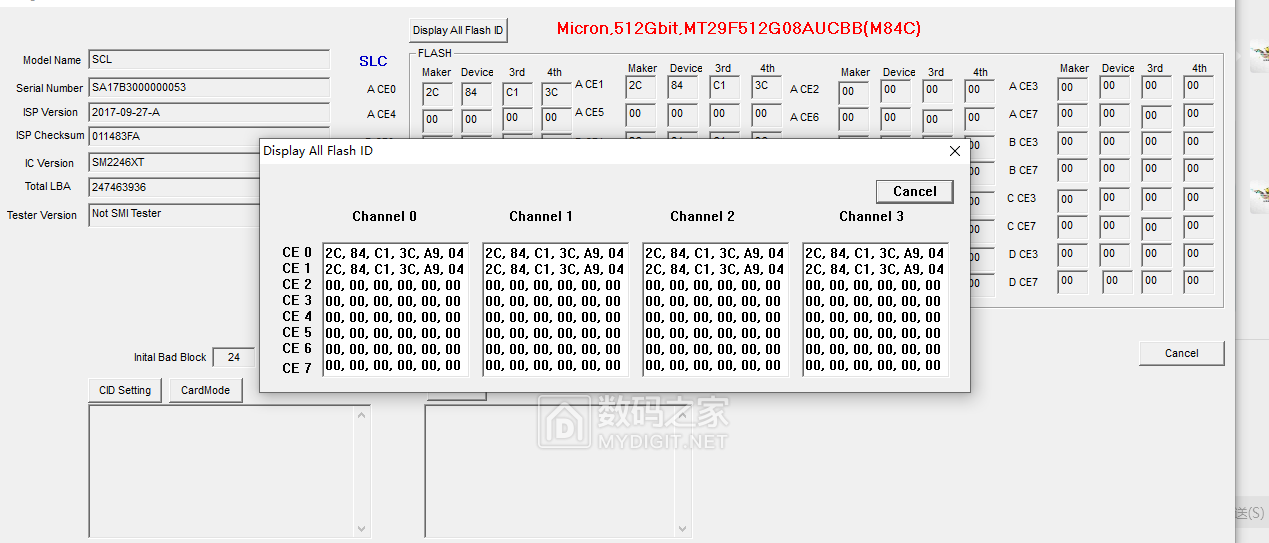Click C CE7 Maker field 00

click(x=1072, y=226)
